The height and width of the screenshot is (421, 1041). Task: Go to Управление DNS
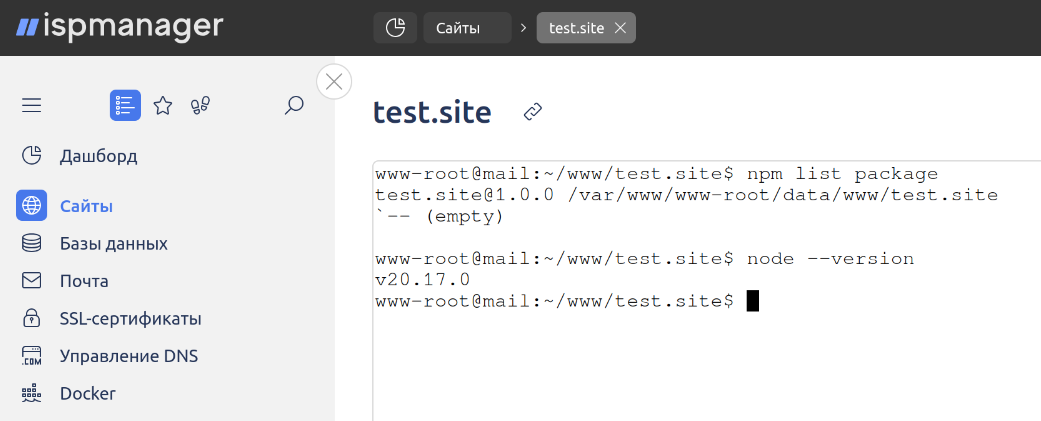[129, 356]
